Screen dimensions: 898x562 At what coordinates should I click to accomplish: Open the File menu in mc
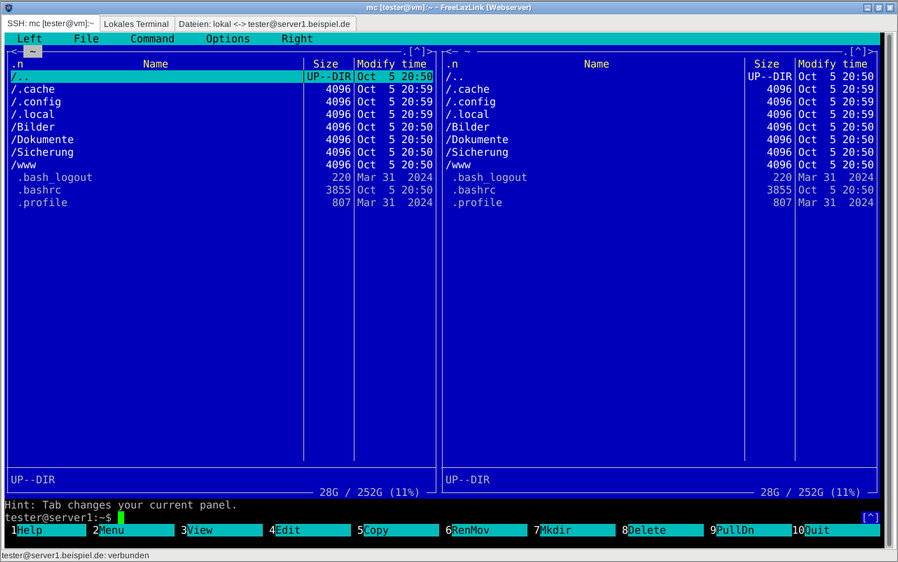click(x=86, y=39)
